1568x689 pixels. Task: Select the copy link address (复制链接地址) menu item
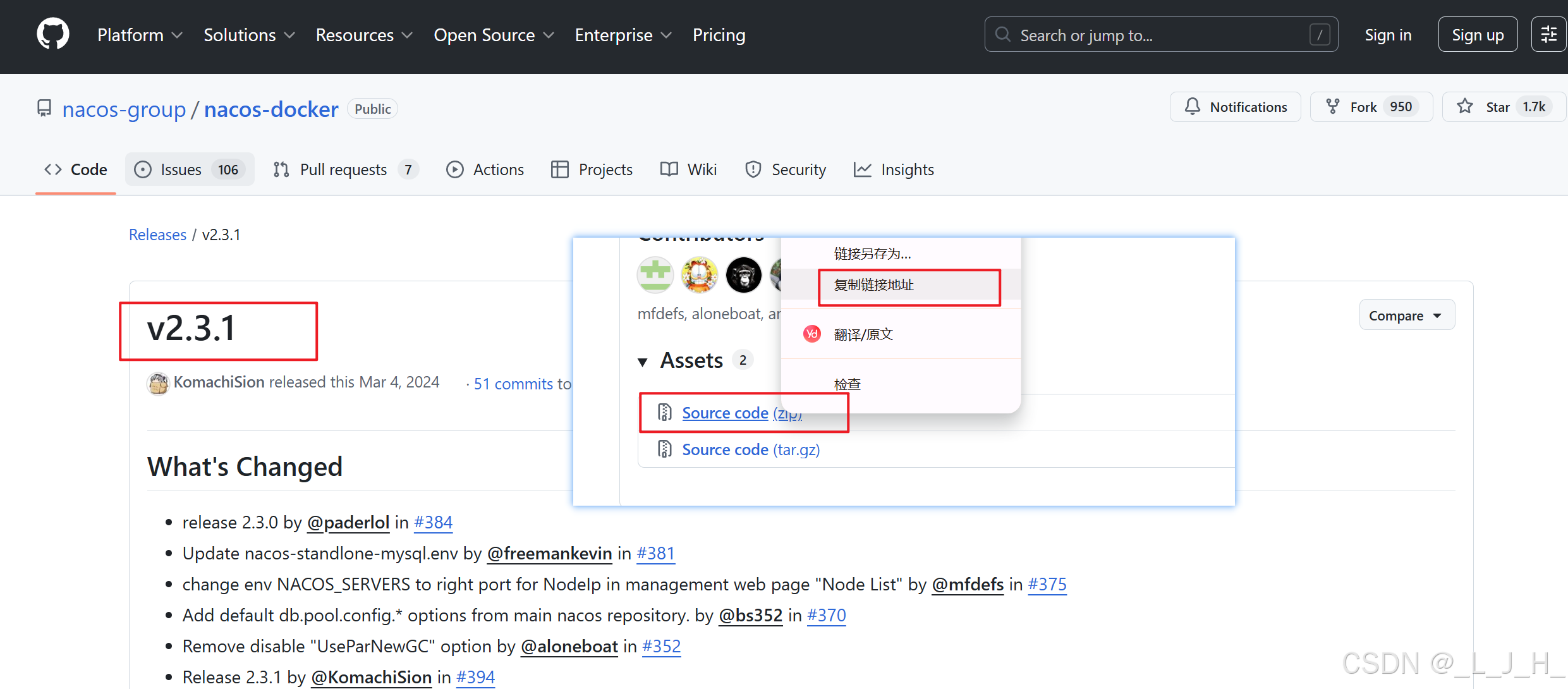click(x=874, y=285)
